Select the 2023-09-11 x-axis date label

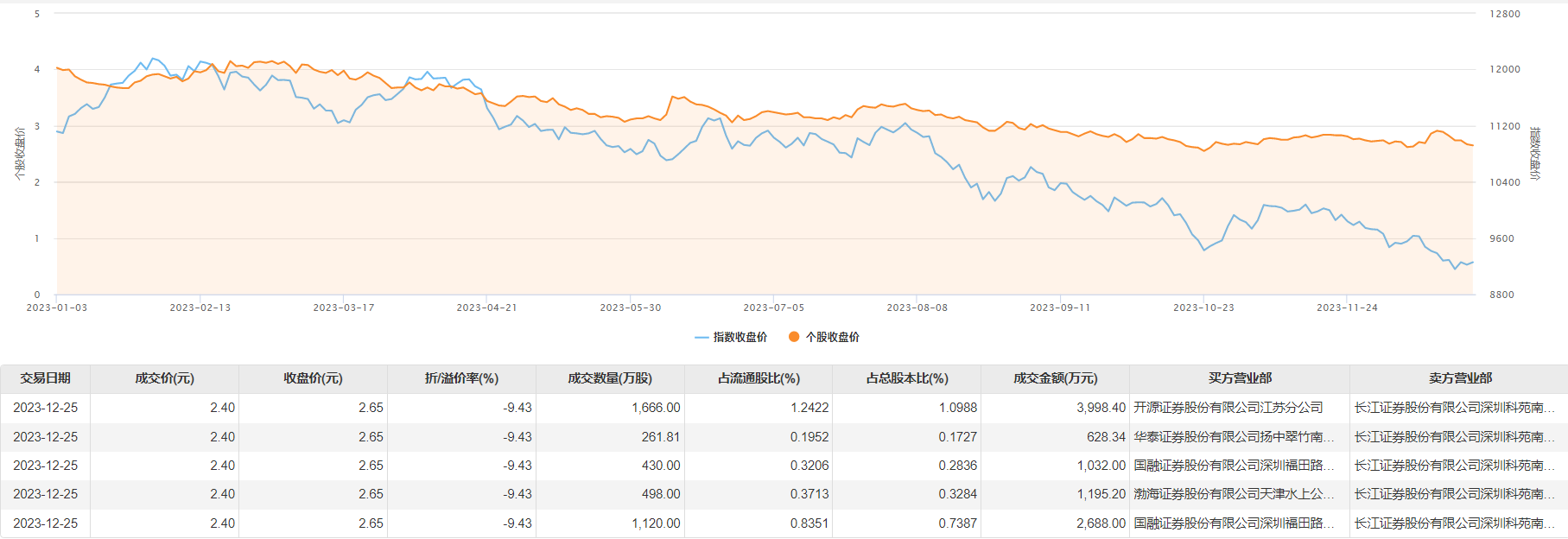1060,308
